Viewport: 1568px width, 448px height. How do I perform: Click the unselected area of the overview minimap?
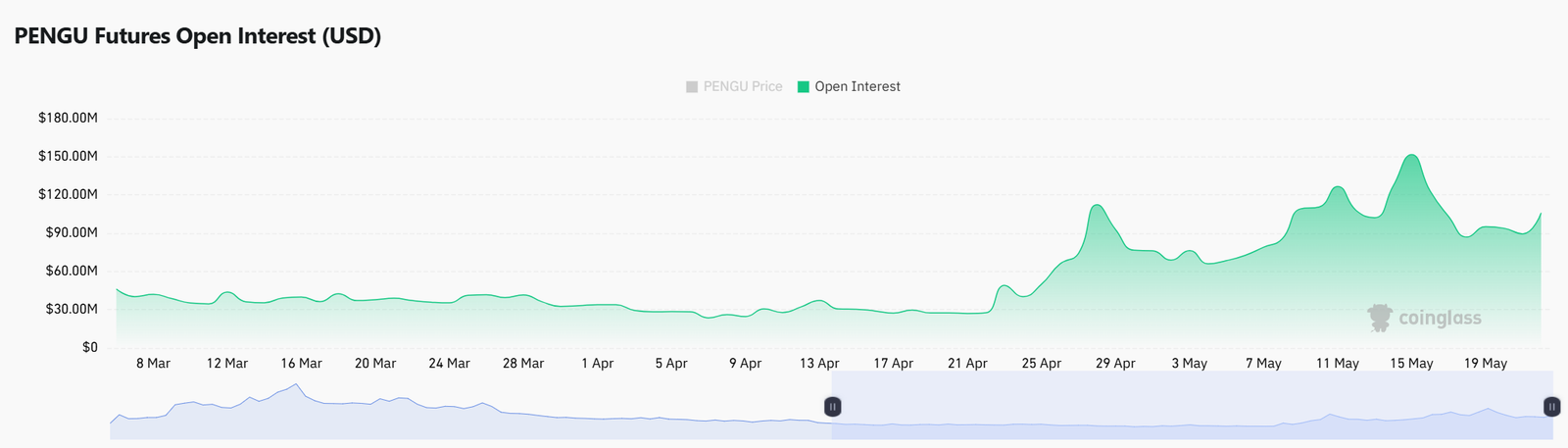[x=470, y=405]
